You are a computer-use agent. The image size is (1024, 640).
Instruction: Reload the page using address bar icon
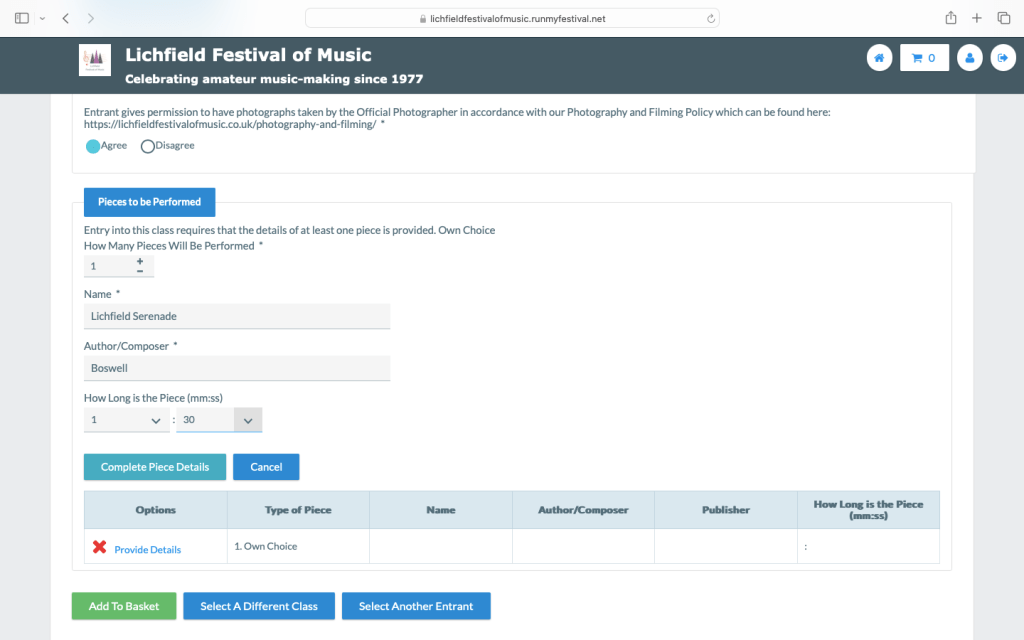pos(710,18)
